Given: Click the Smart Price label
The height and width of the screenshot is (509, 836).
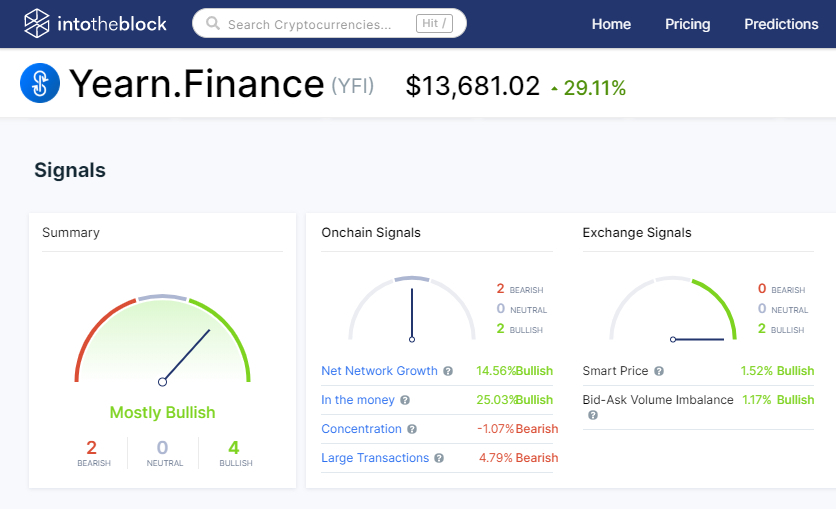Looking at the screenshot, I should [x=615, y=370].
